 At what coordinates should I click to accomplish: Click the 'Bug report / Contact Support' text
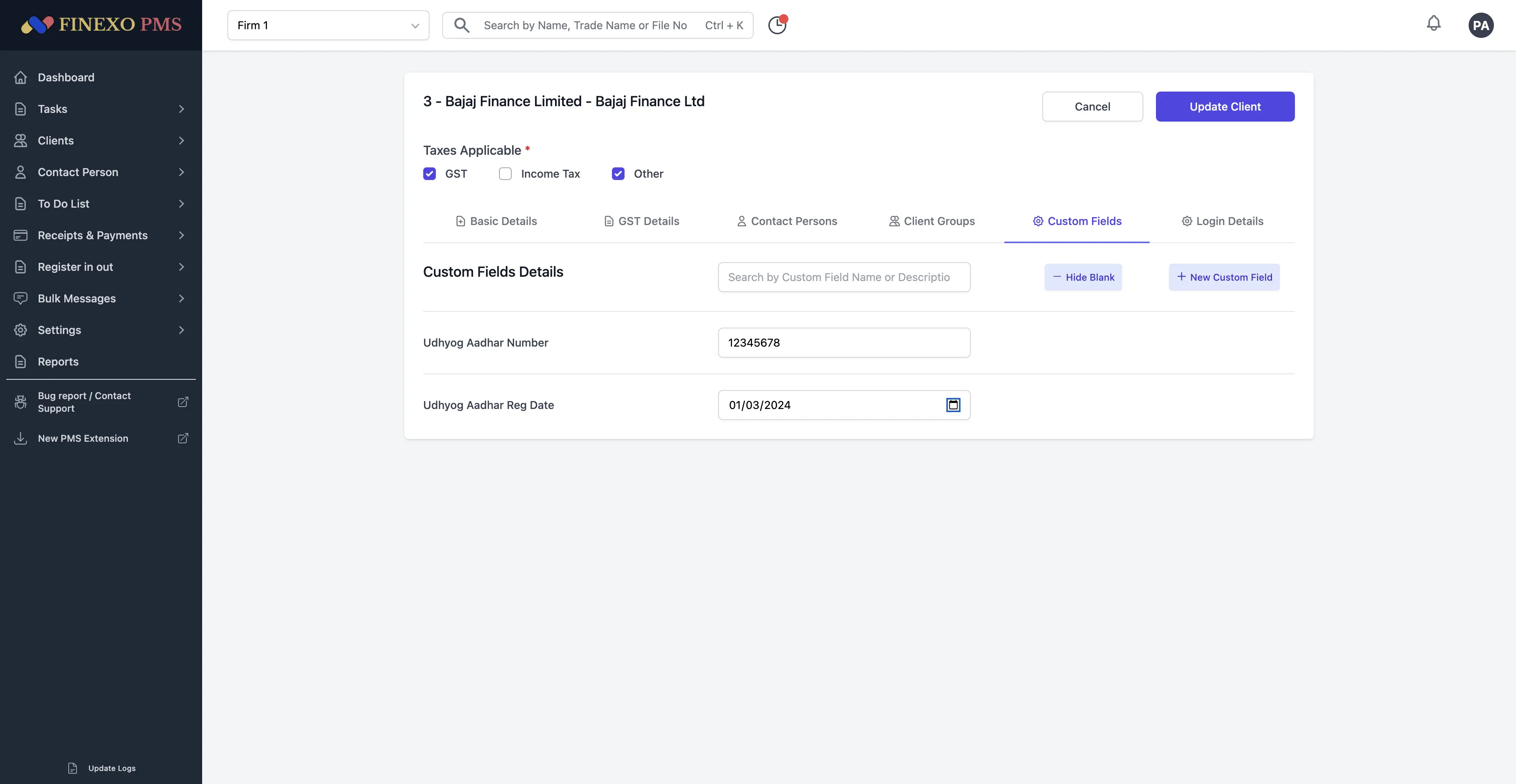[x=84, y=402]
